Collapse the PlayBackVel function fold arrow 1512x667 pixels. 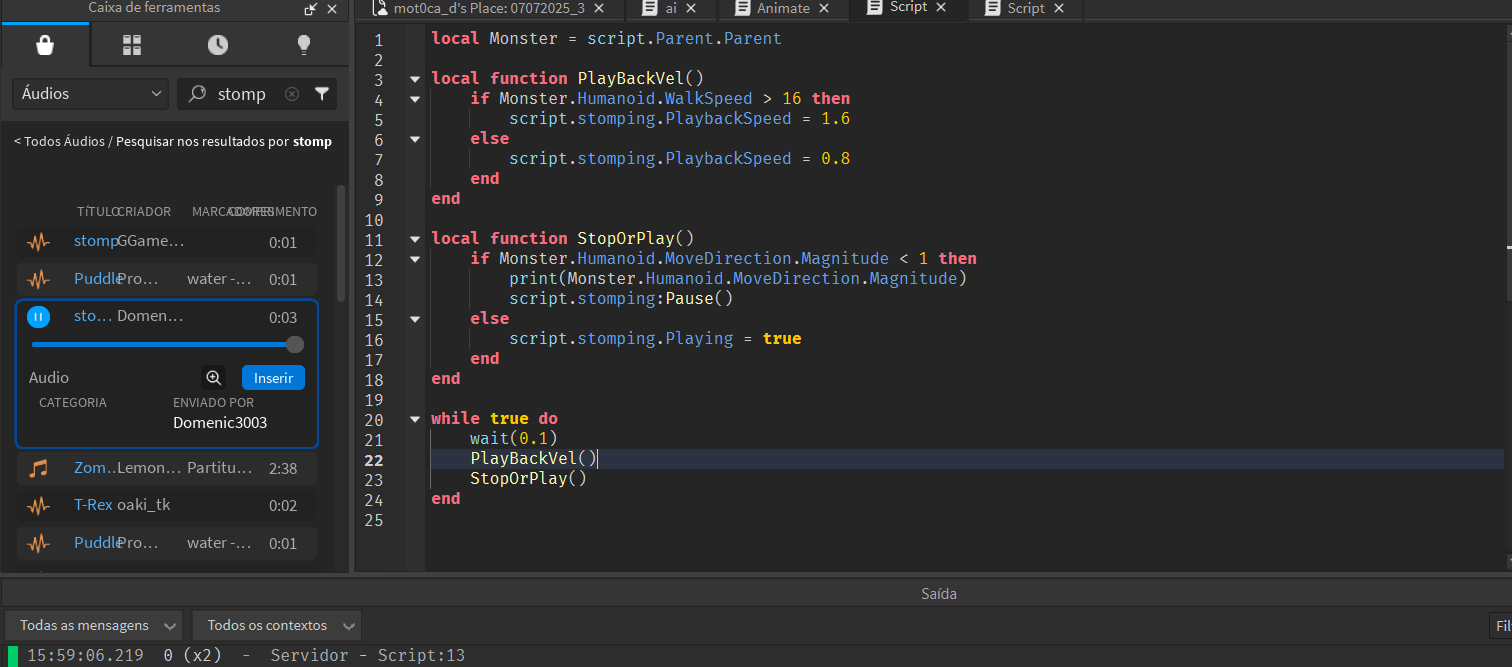(415, 79)
